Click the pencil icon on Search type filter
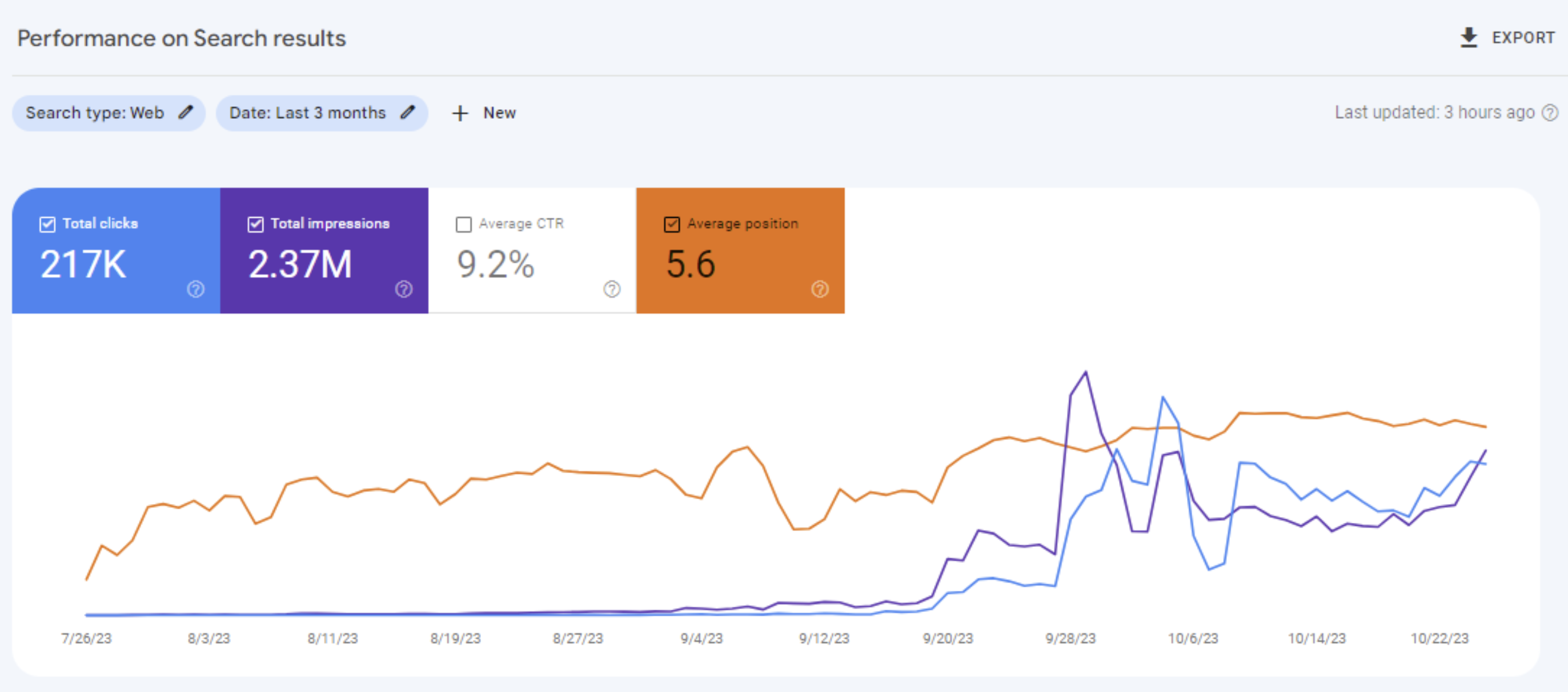Viewport: 1568px width, 692px height. (186, 112)
